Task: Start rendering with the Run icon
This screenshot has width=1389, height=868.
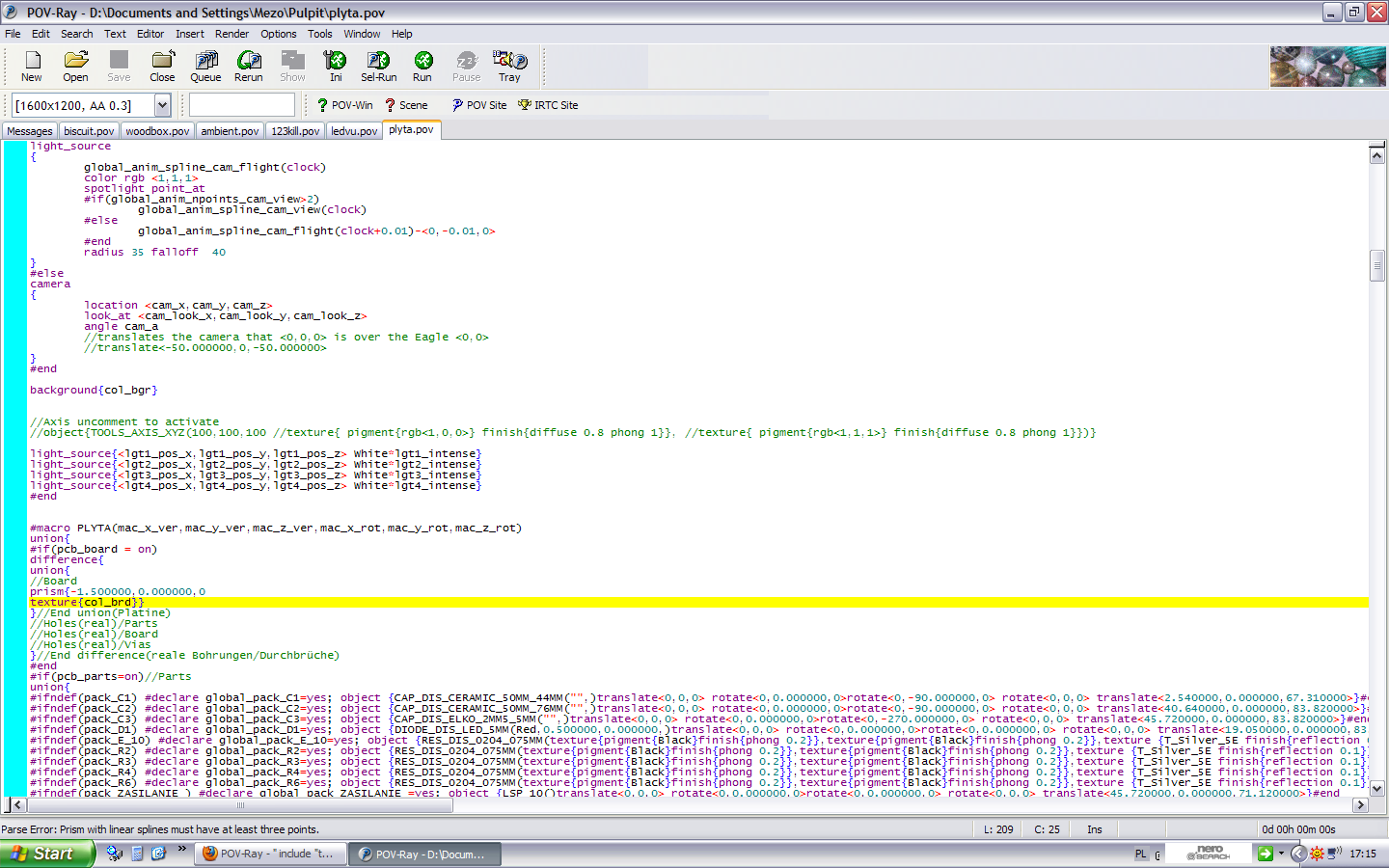Action: click(422, 66)
